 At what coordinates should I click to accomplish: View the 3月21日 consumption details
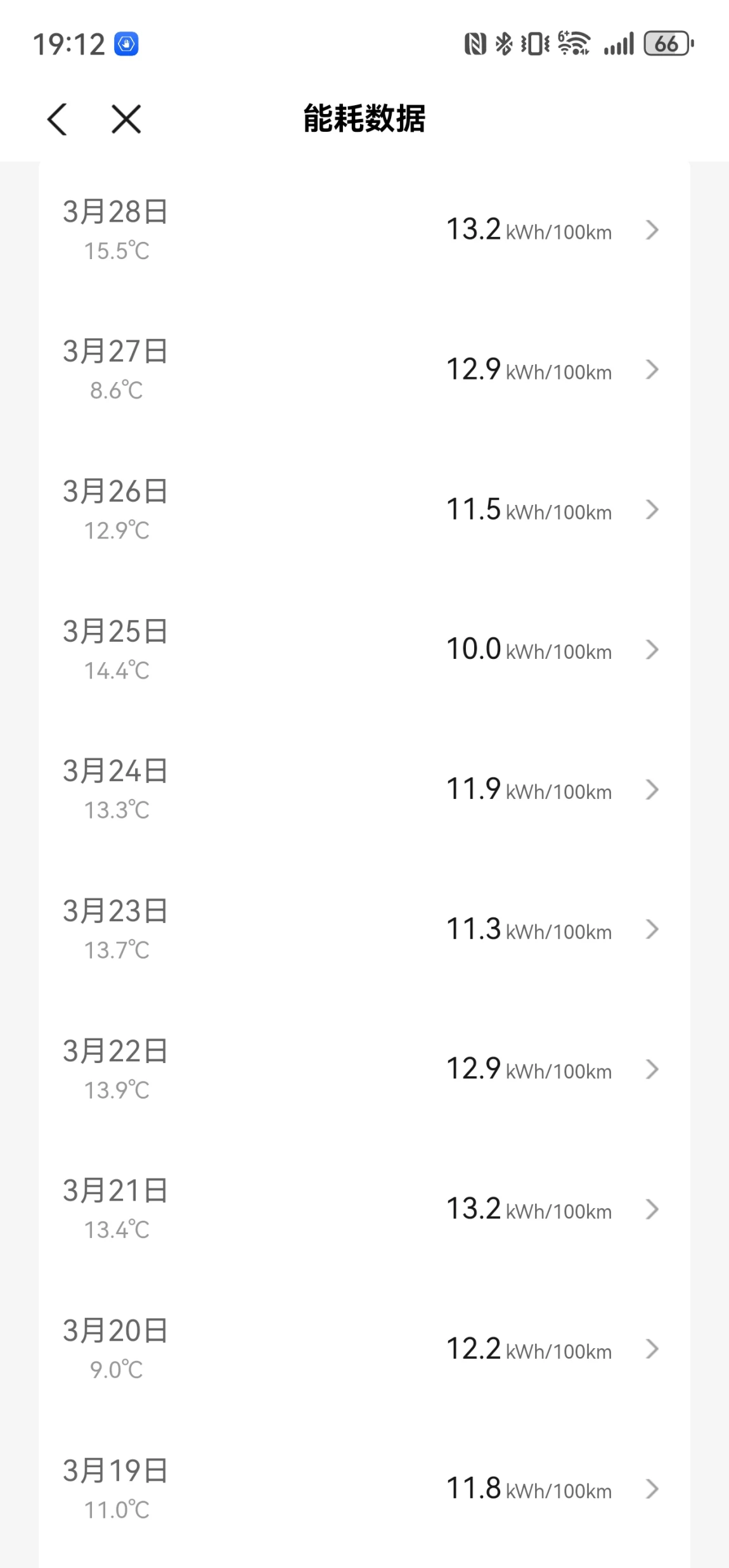[364, 1209]
